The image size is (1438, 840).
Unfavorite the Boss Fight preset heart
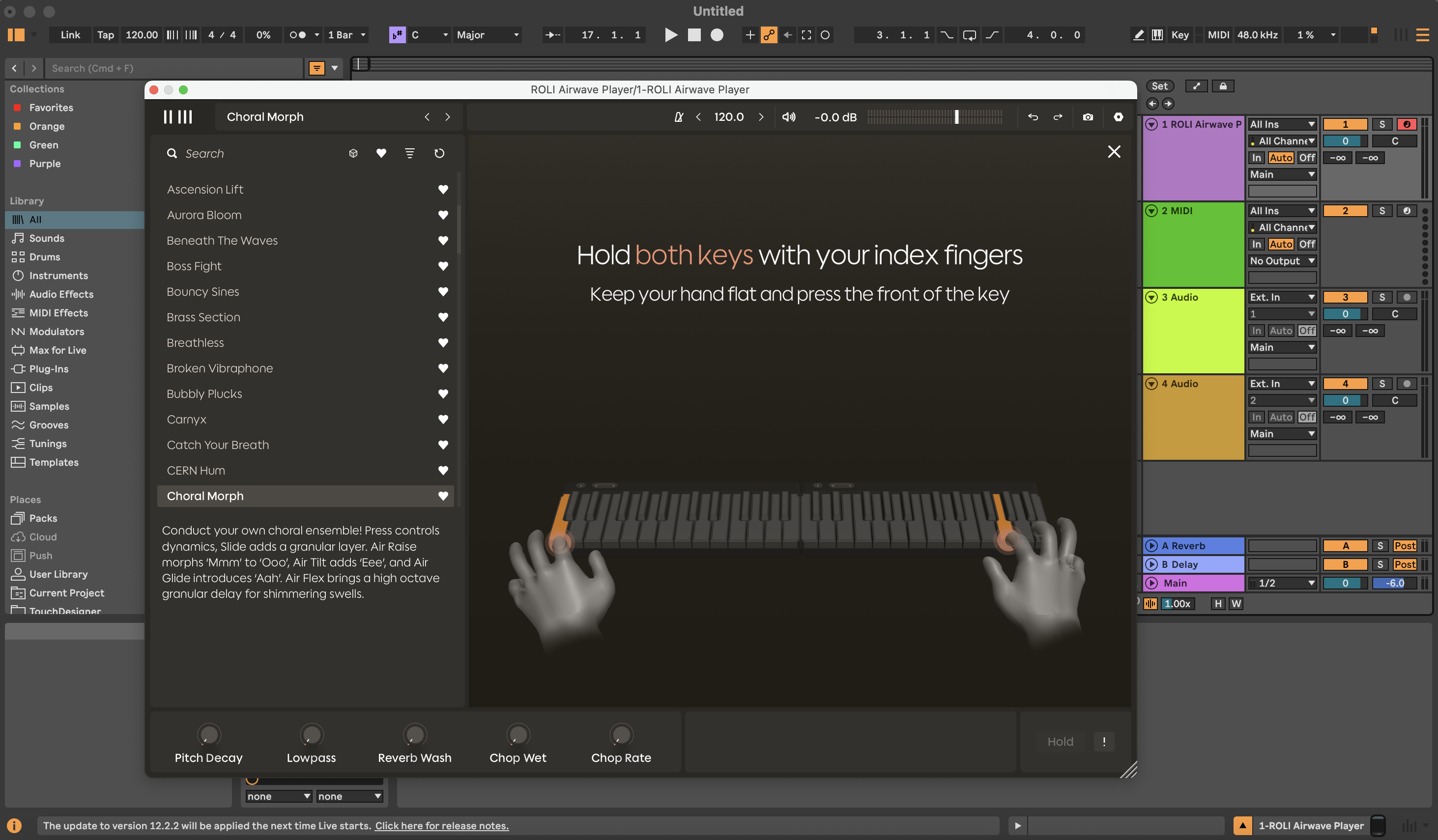(443, 266)
